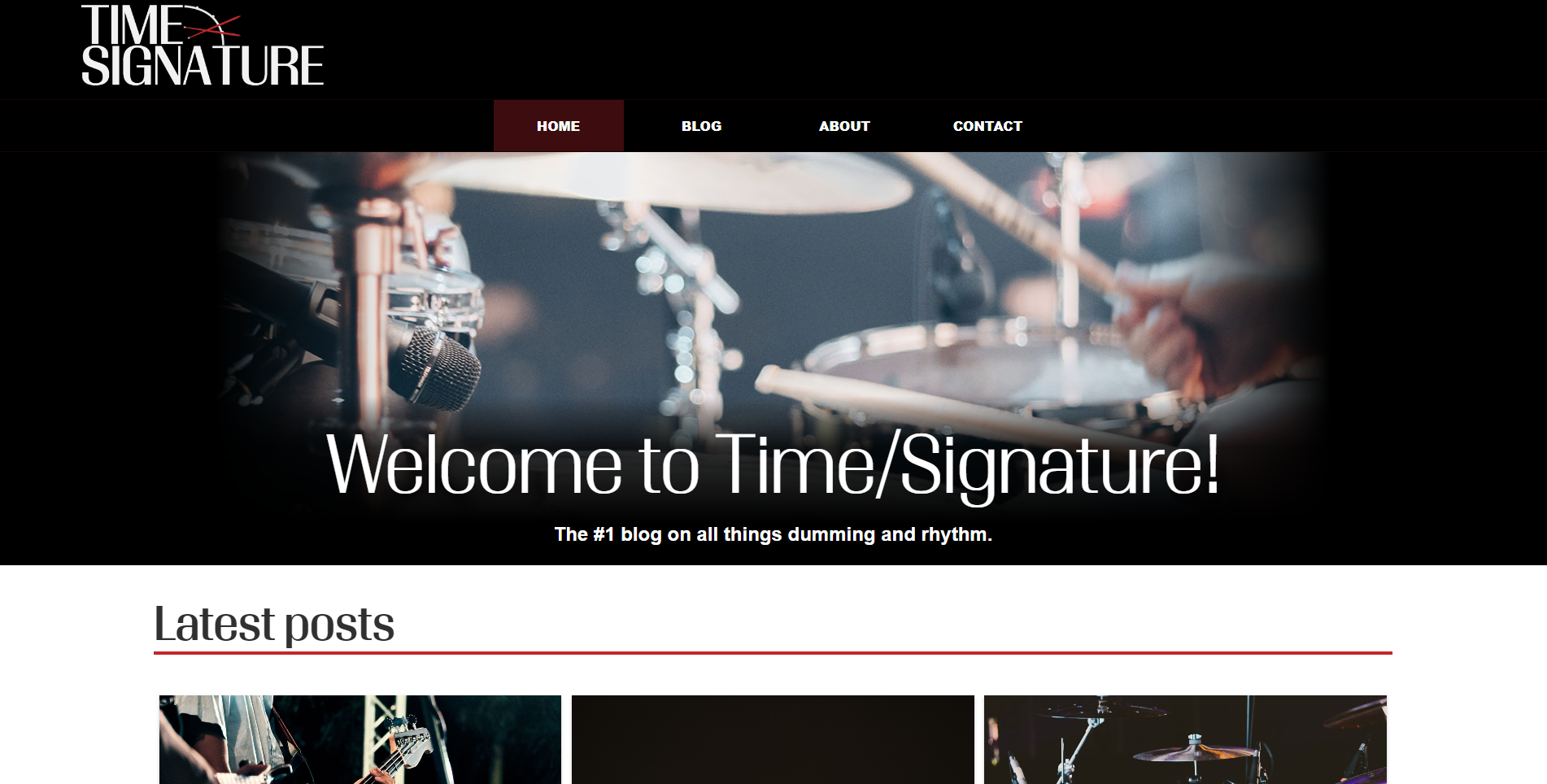Open the dark middle post thumbnail
This screenshot has height=784, width=1547.
coord(773,739)
